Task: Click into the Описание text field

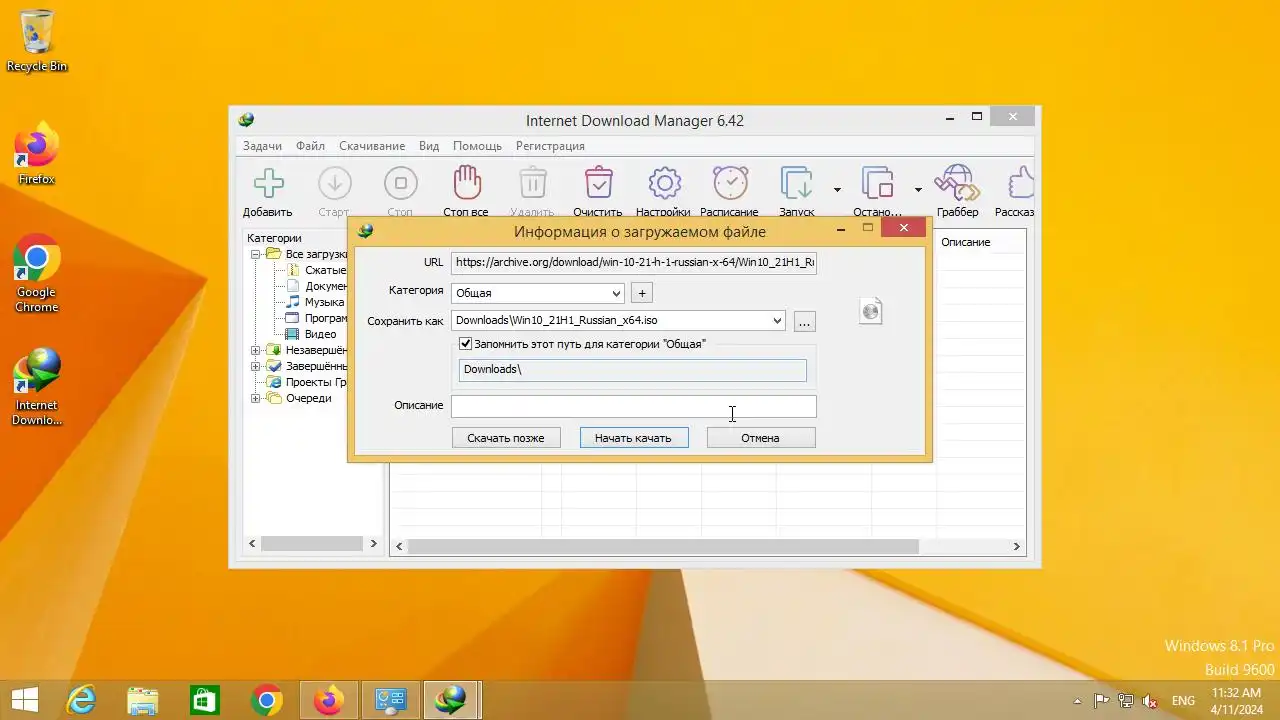Action: [634, 406]
